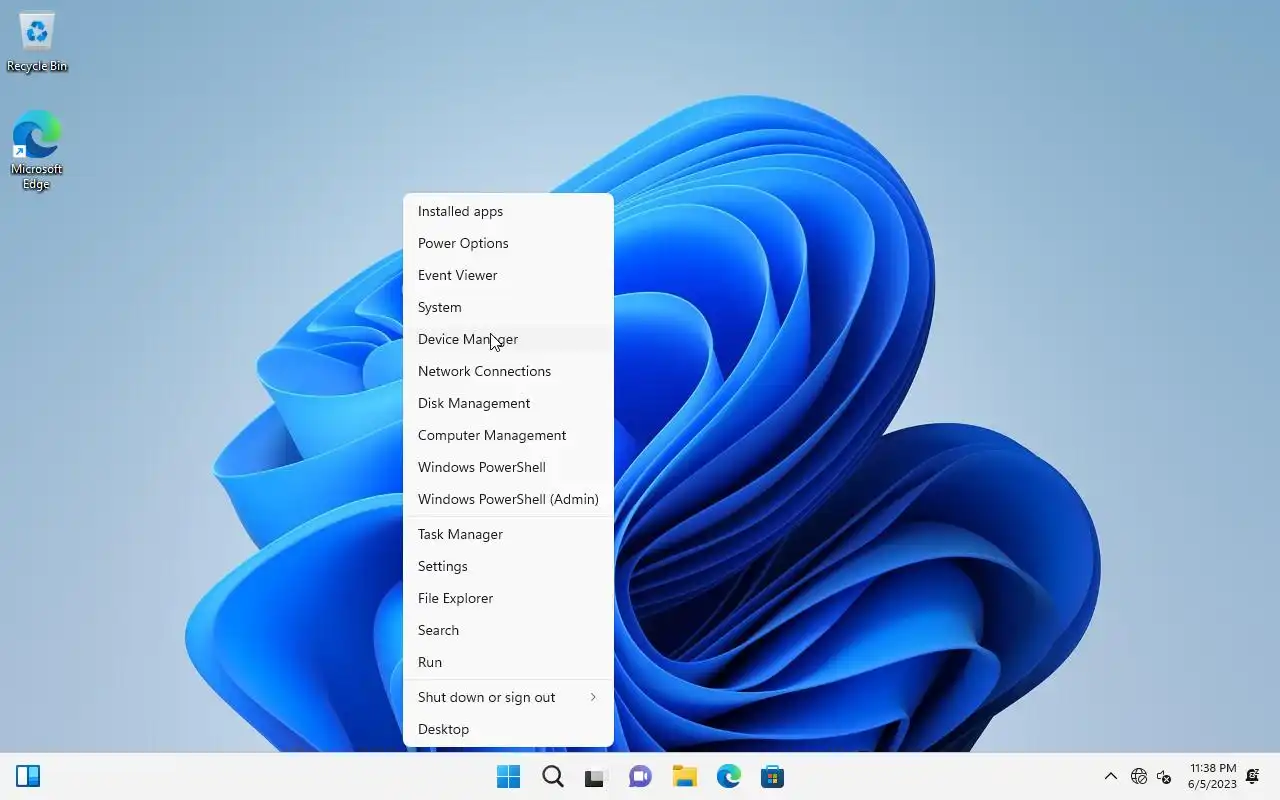Open taskbar Search magnifier

click(x=552, y=776)
